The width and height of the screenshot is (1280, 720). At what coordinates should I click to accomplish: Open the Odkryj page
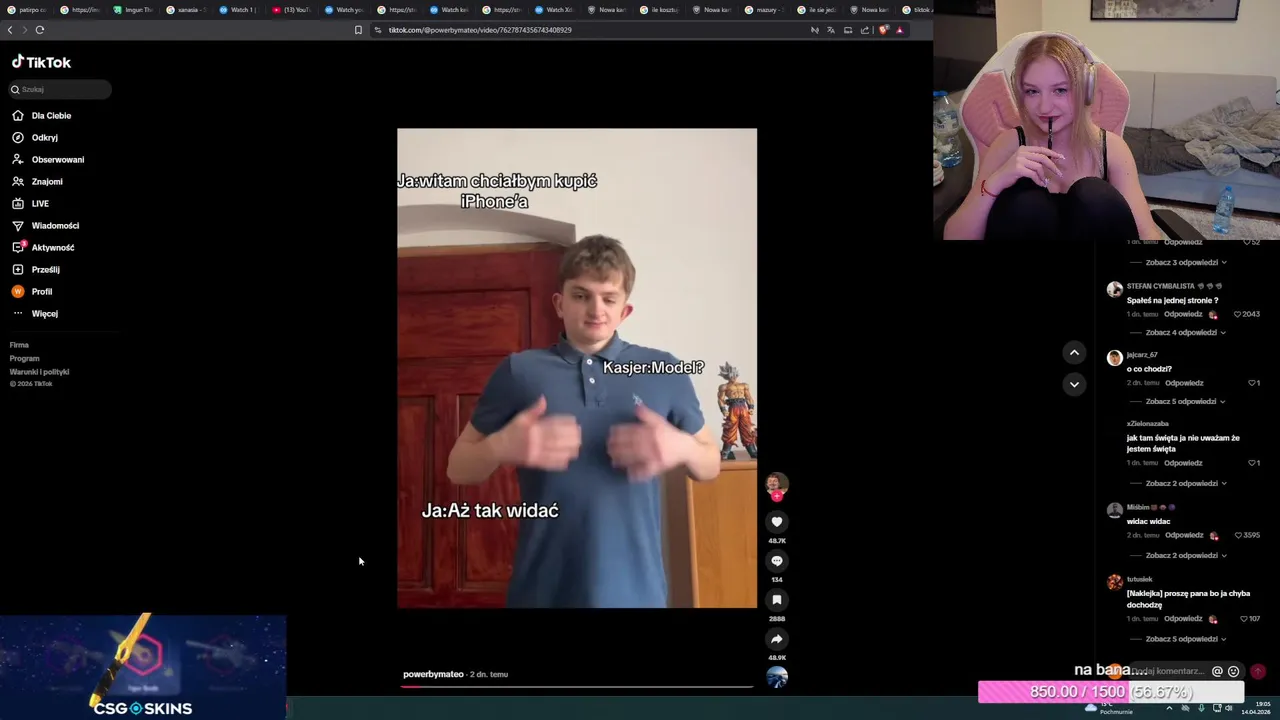pyautogui.click(x=35, y=138)
